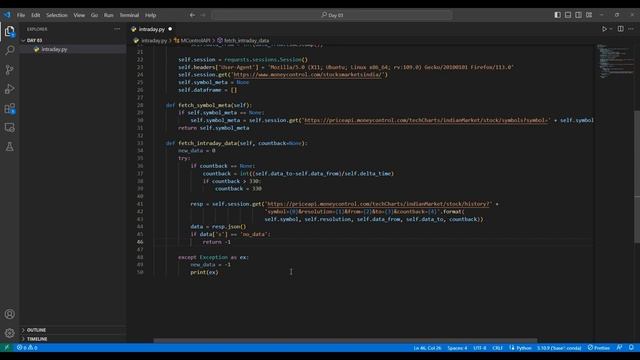Open the Edit menu
This screenshot has height=360, width=640.
[x=36, y=15]
